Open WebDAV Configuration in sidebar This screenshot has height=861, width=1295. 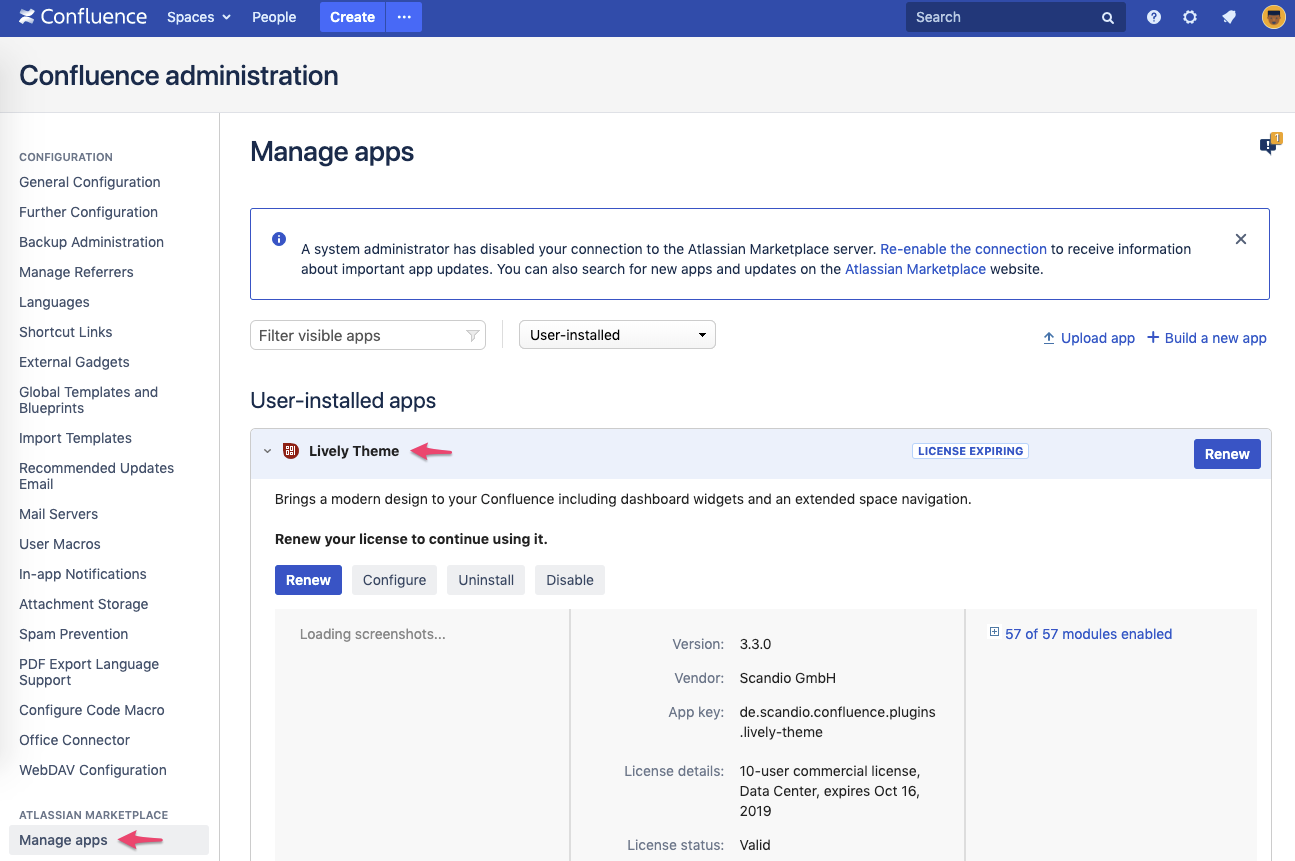93,770
